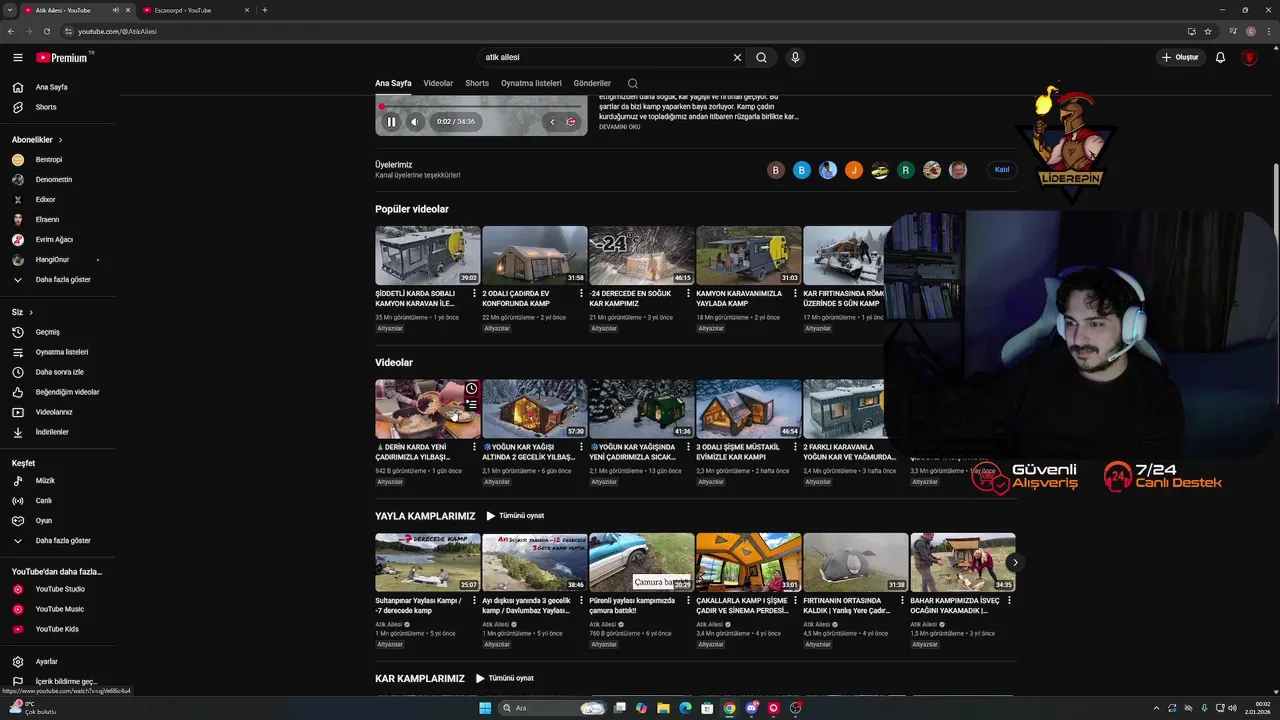Image resolution: width=1280 pixels, height=720 pixels.
Task: Mute the featured video player
Action: click(415, 122)
